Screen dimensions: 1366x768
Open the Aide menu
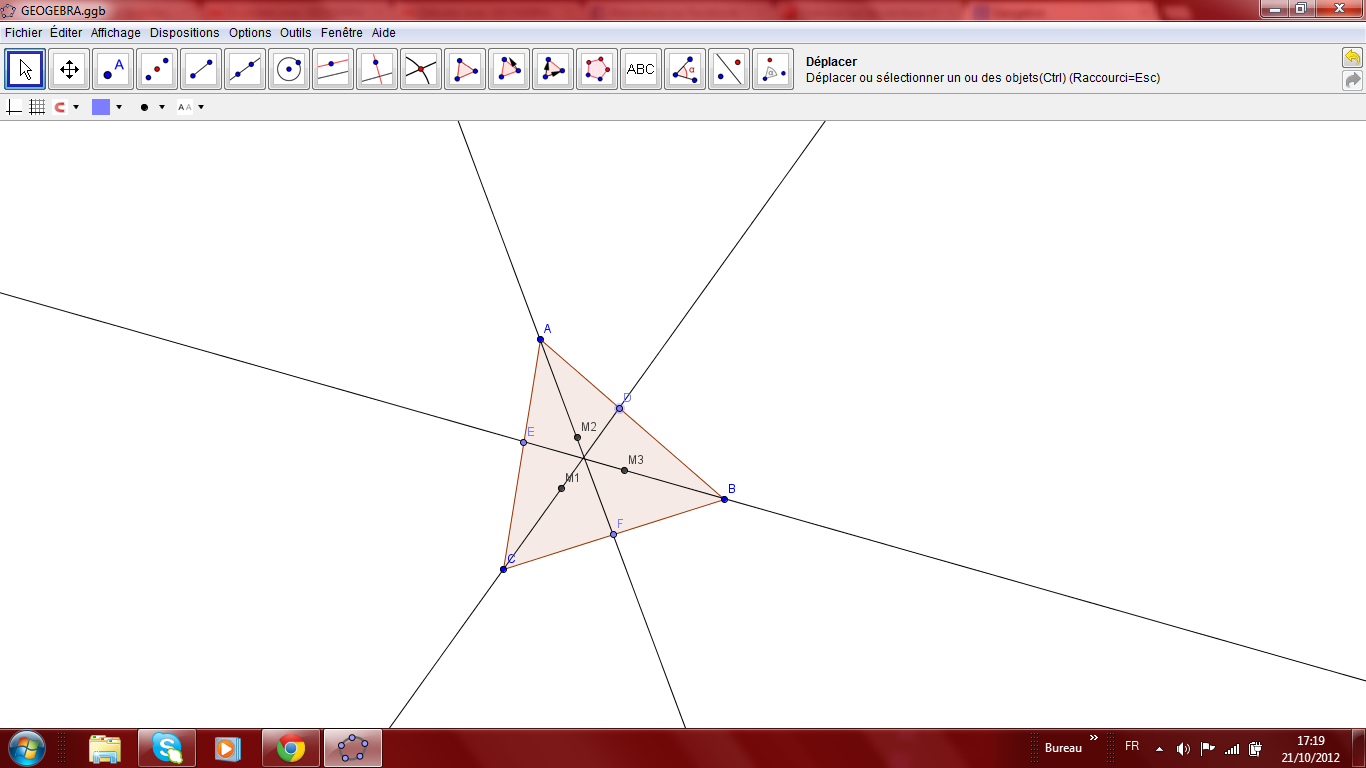[x=384, y=33]
